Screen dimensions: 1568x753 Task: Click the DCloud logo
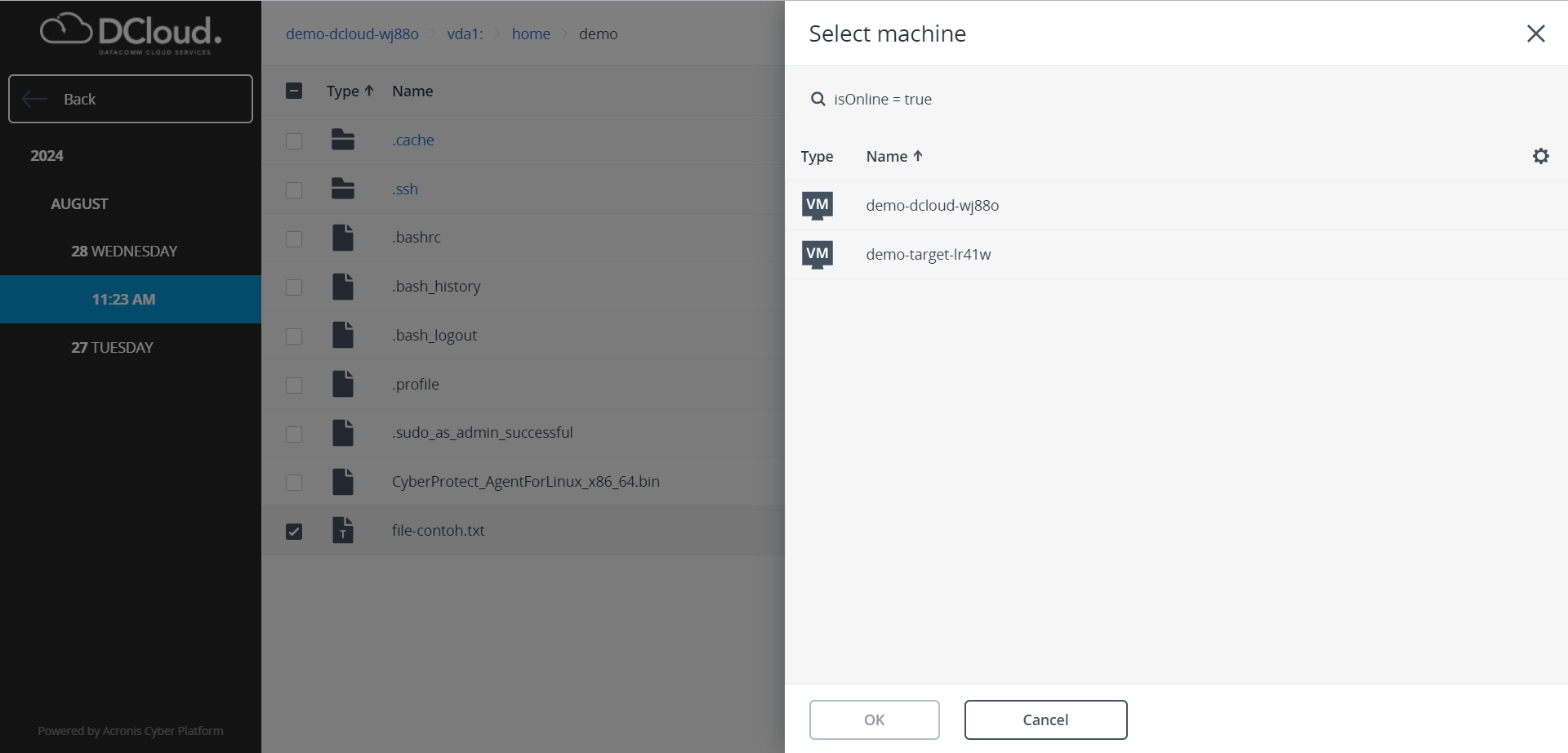pos(131,33)
